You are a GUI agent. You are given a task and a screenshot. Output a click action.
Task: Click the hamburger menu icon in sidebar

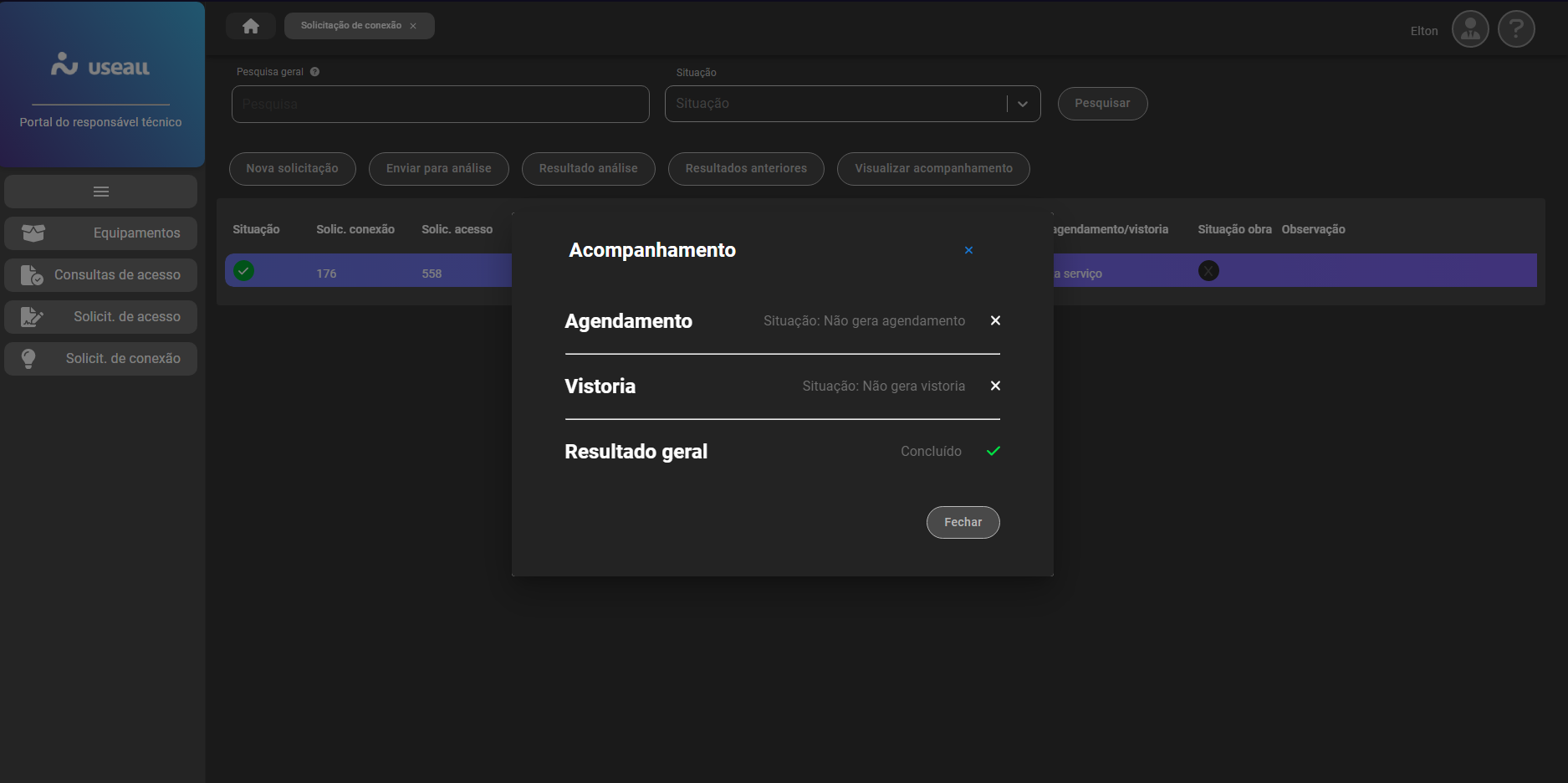pyautogui.click(x=101, y=192)
